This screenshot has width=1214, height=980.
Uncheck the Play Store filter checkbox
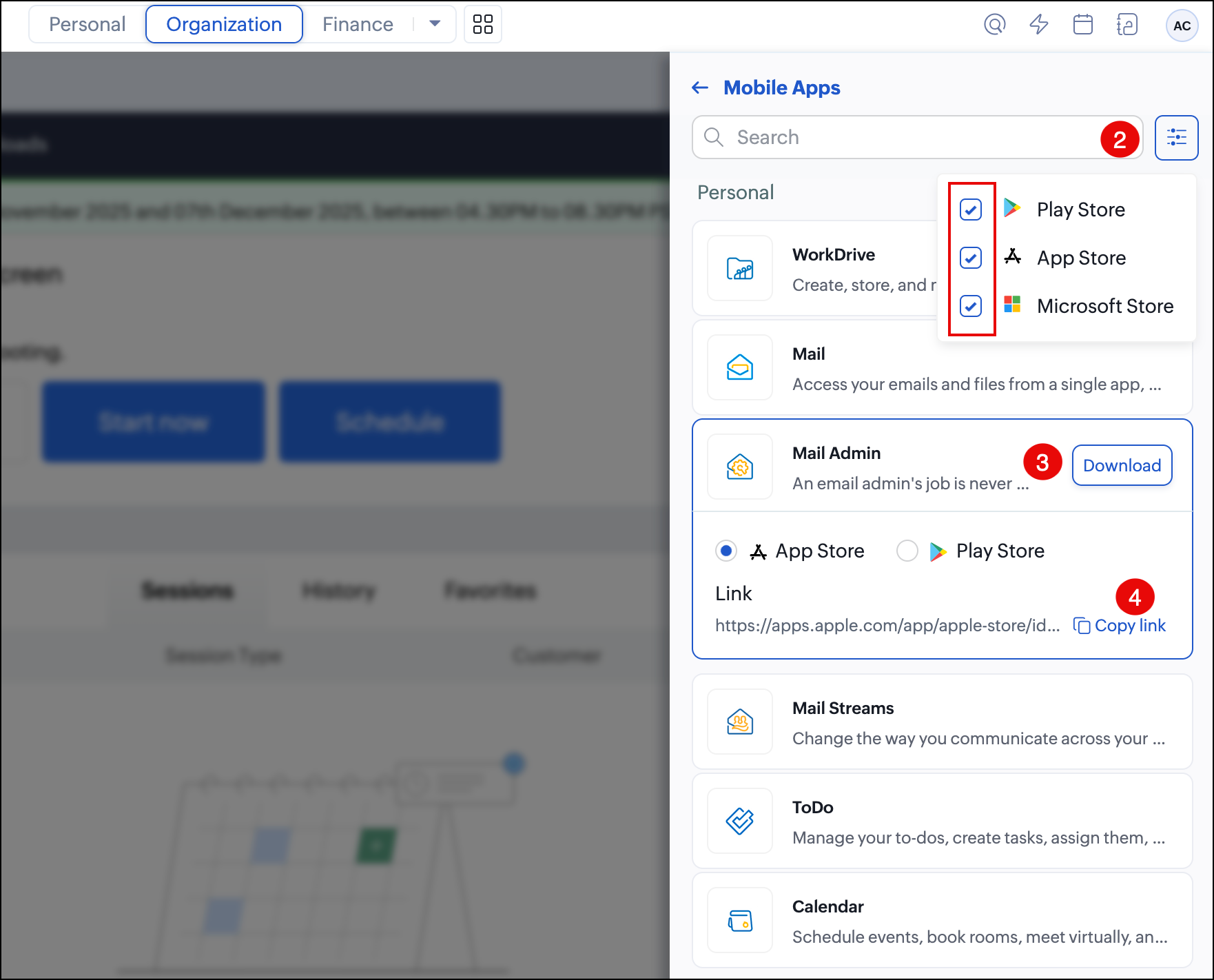(x=971, y=210)
